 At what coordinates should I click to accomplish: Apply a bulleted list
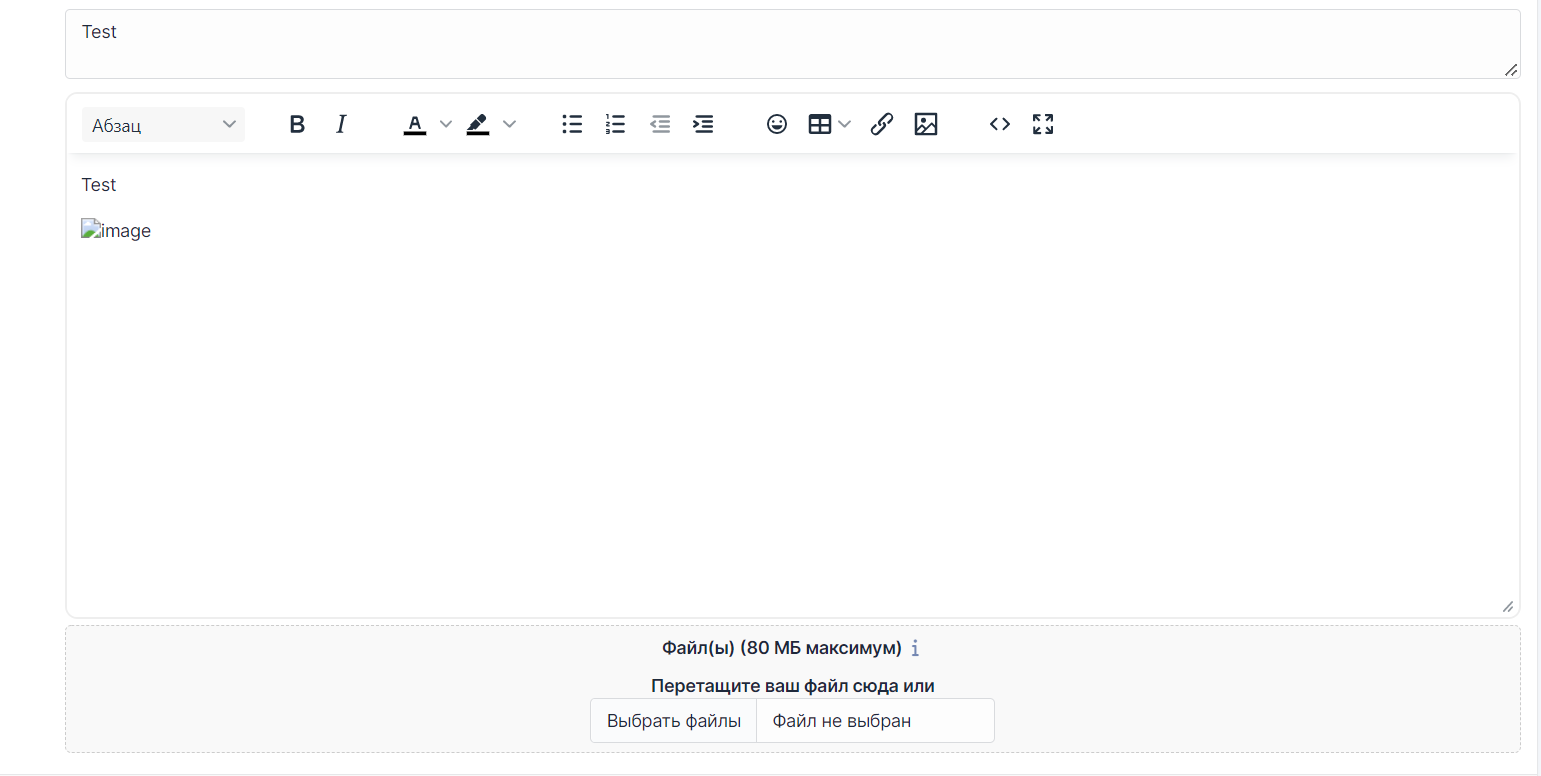tap(571, 124)
